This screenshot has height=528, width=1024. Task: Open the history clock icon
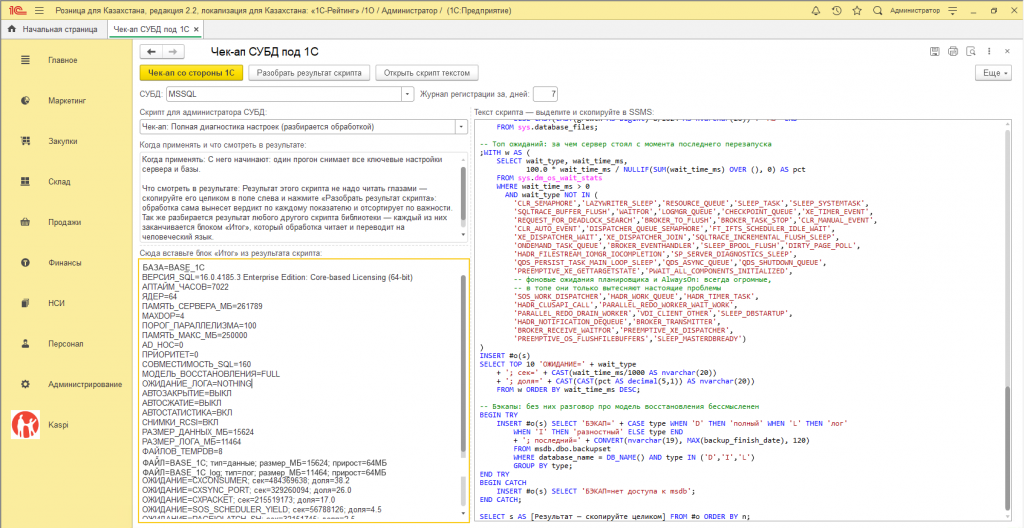point(836,10)
